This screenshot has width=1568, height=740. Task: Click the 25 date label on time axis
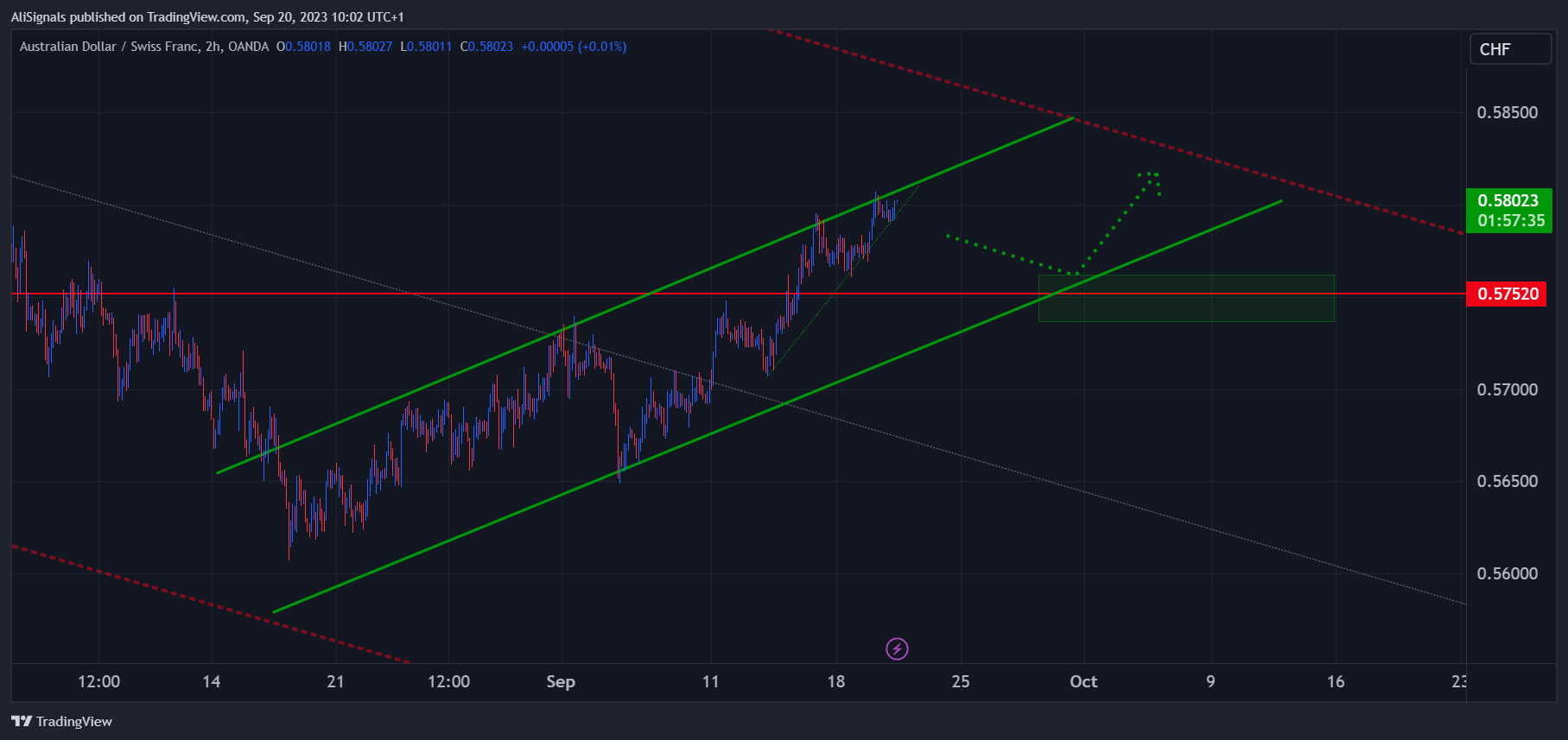pos(961,681)
